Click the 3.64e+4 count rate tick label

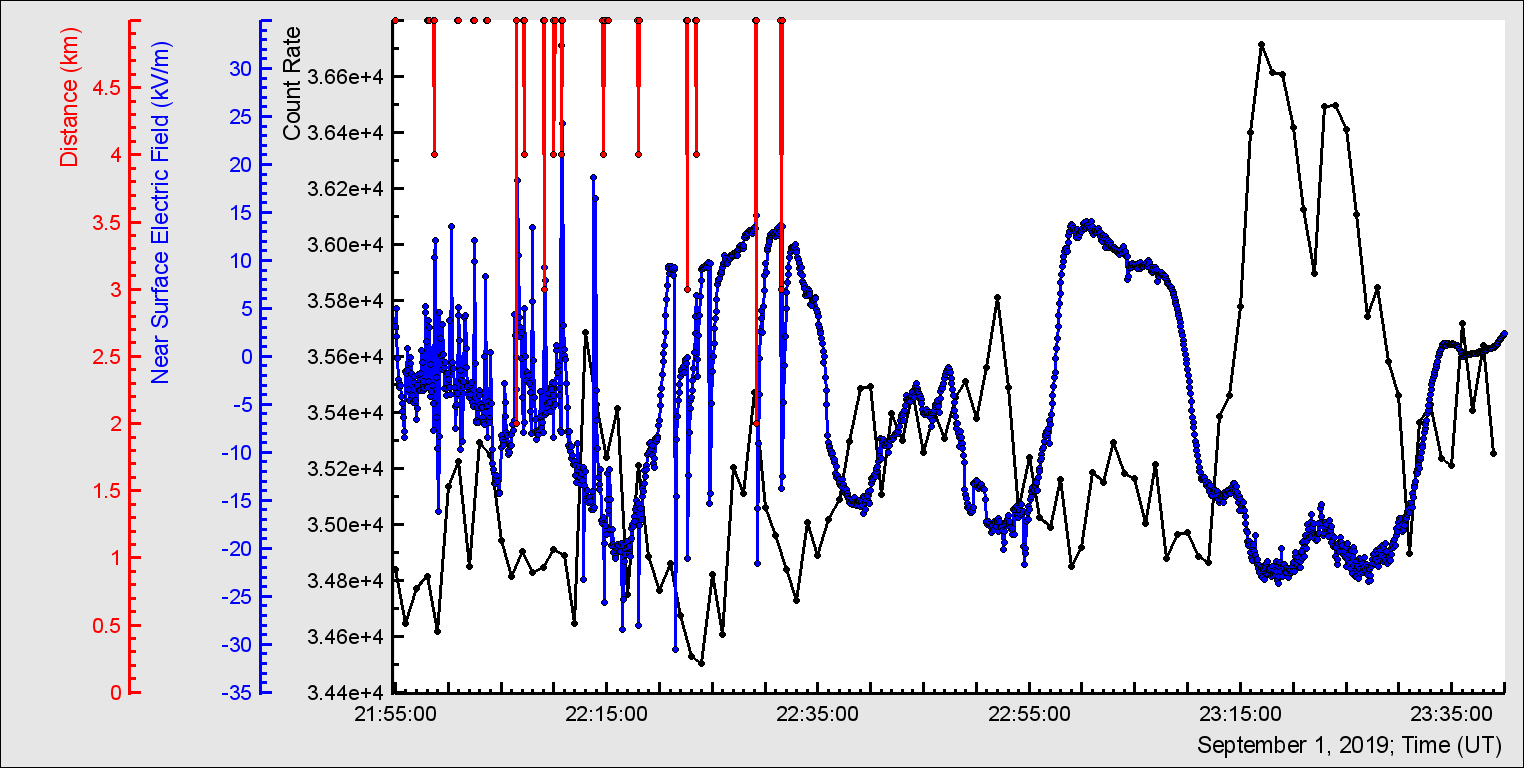point(344,133)
